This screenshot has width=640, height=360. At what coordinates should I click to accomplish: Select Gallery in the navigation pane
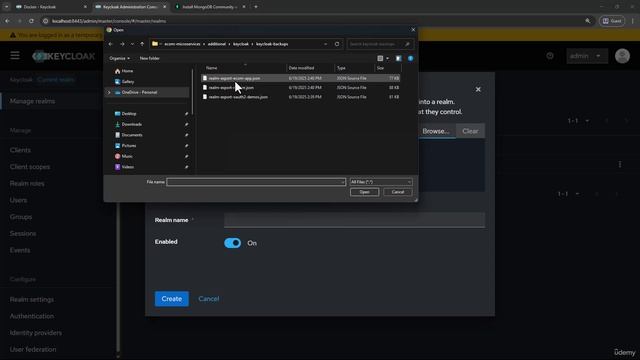128,82
